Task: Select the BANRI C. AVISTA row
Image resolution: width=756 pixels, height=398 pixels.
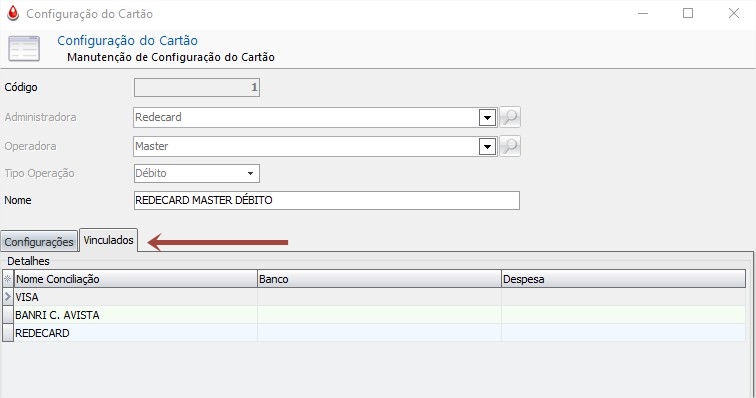Action: click(379, 315)
